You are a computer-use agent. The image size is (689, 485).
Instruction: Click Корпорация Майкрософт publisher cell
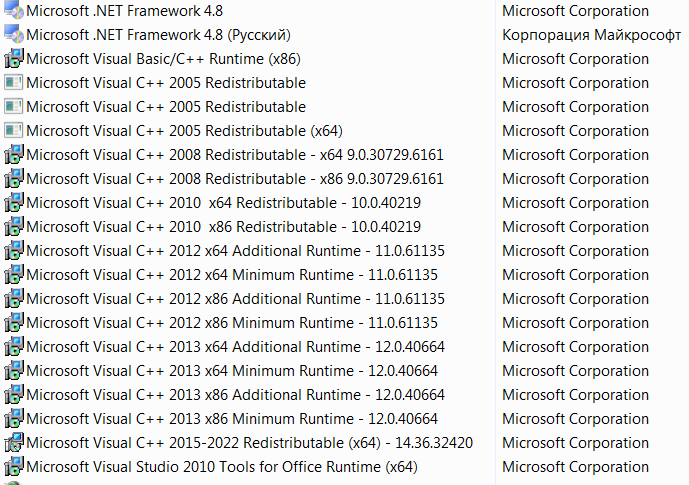(x=589, y=35)
